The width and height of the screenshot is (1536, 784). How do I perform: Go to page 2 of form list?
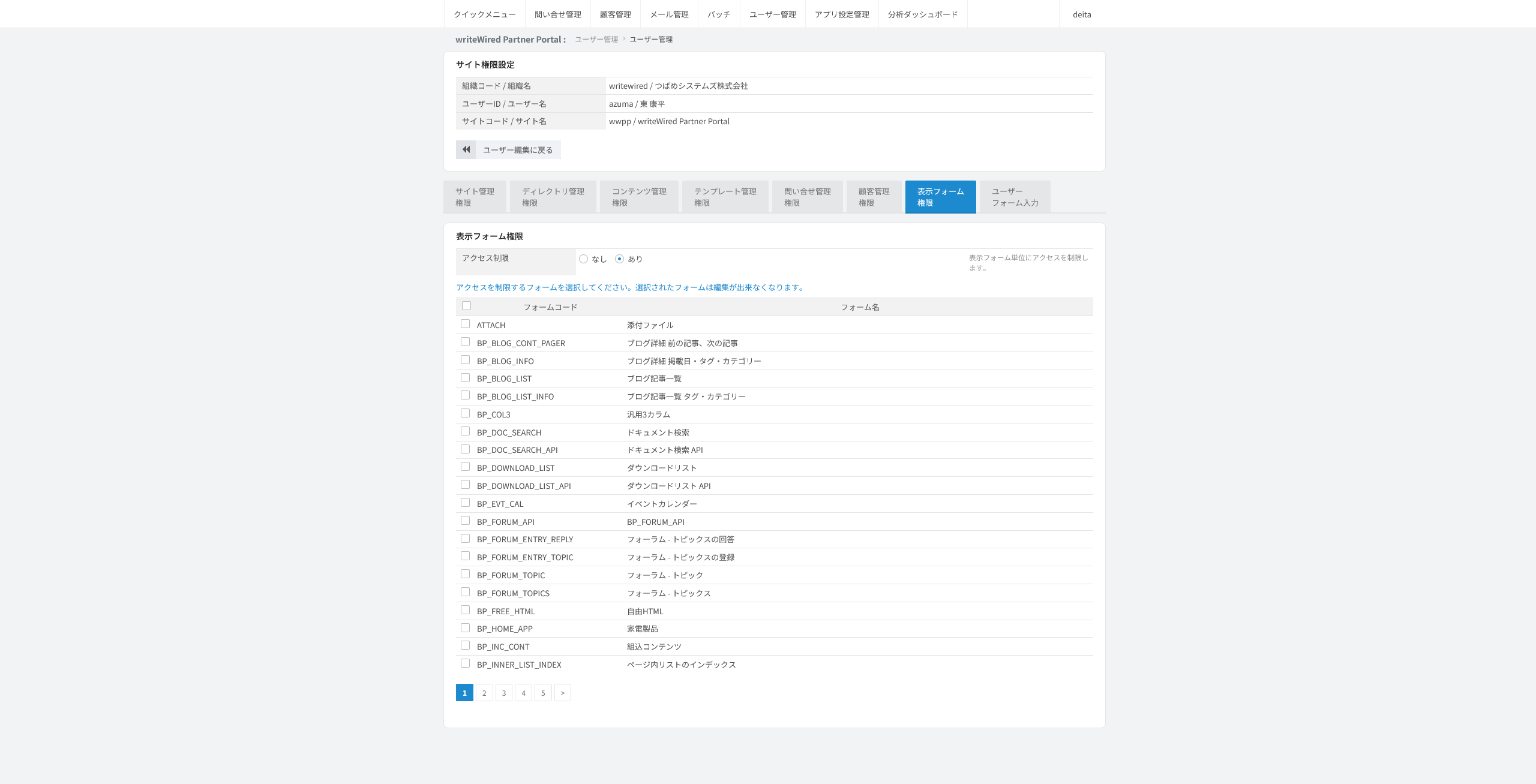click(x=484, y=693)
